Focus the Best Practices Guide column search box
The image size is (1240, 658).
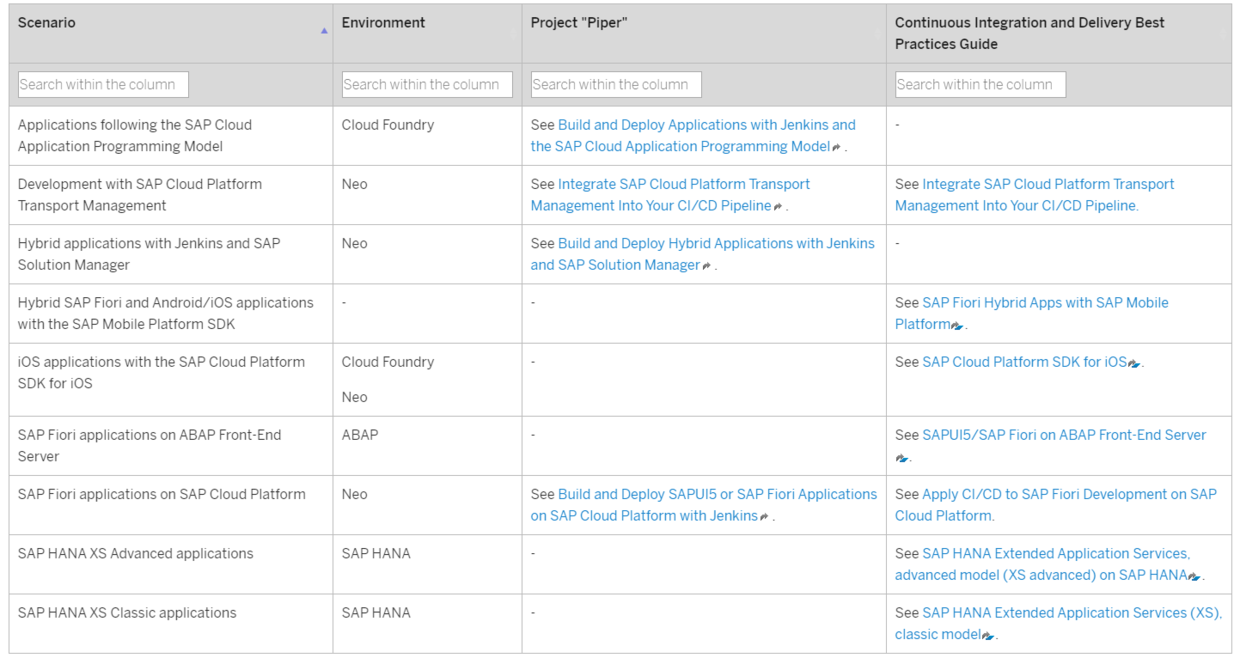(x=980, y=85)
